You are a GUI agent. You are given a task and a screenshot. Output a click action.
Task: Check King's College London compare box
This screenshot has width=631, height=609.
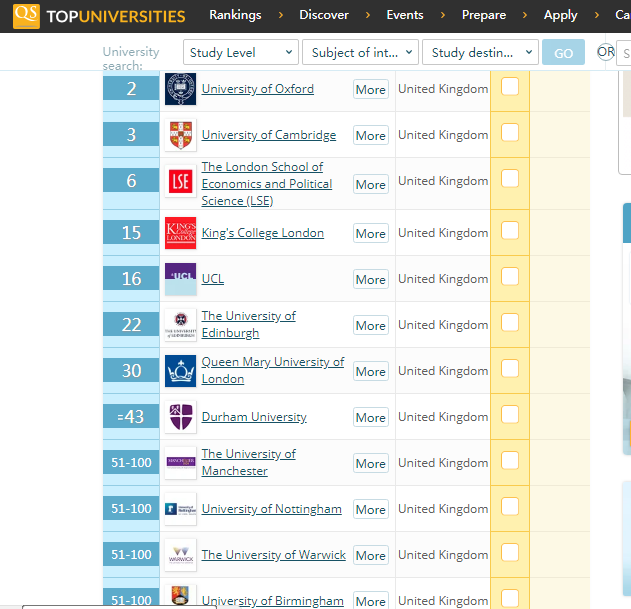point(510,230)
